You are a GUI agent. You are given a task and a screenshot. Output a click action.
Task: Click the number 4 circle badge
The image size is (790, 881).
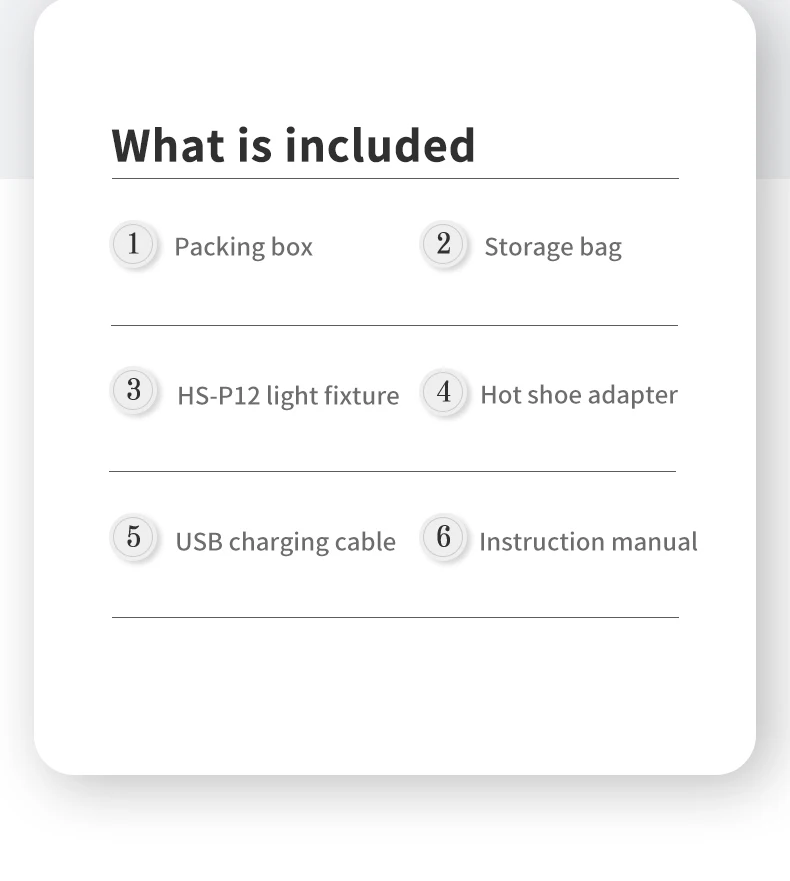pyautogui.click(x=443, y=391)
